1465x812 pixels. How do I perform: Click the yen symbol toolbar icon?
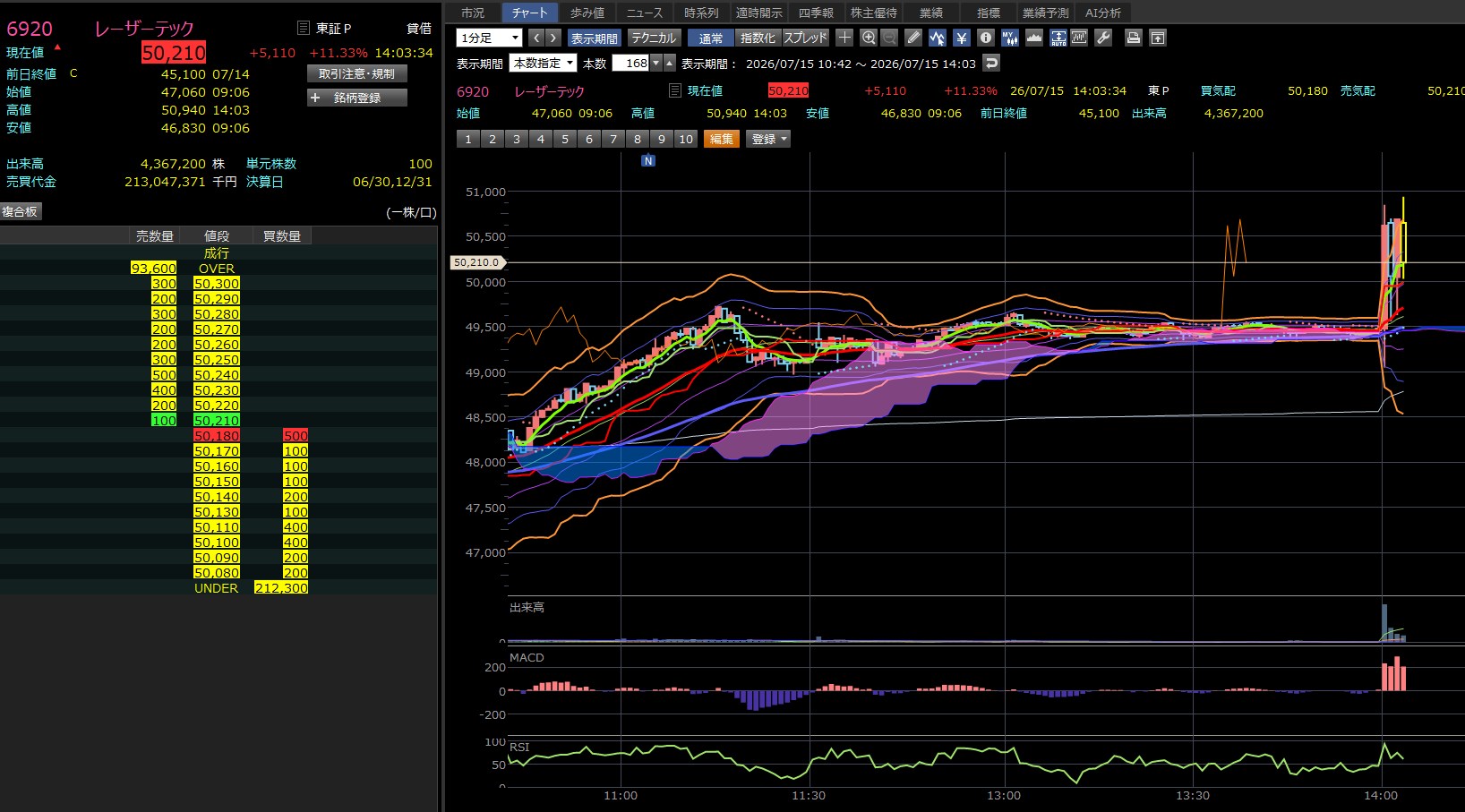[x=961, y=38]
